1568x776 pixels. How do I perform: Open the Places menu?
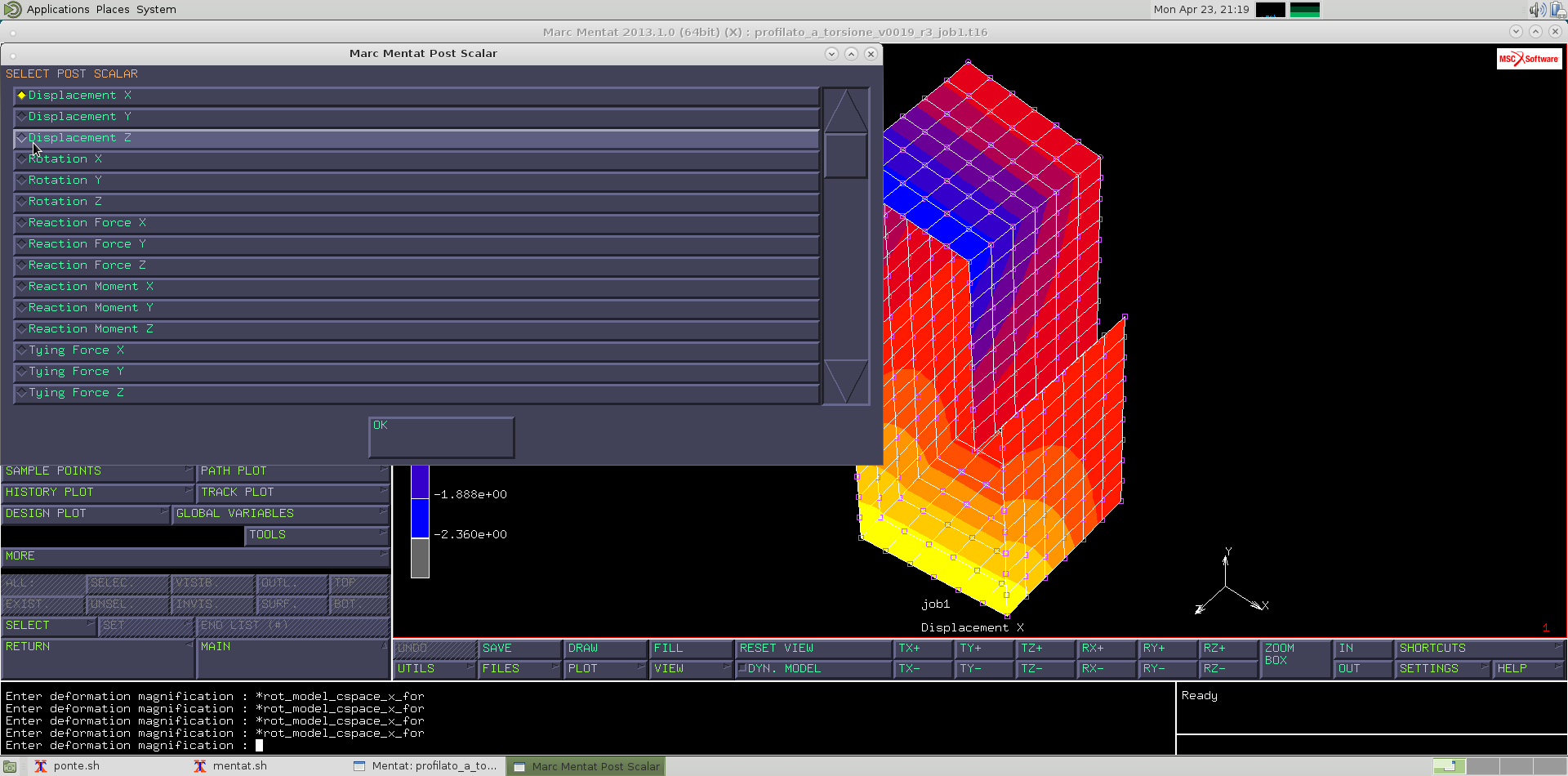pos(113,10)
